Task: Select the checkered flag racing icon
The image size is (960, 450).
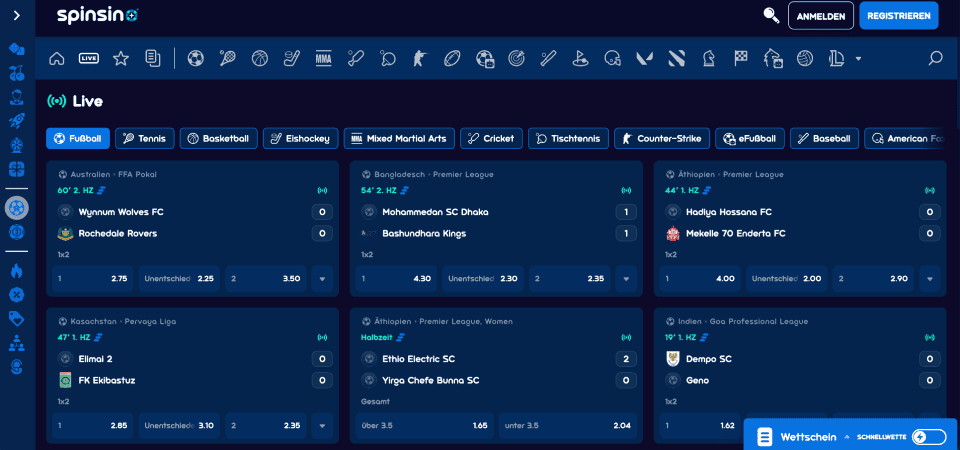Action: click(x=741, y=58)
